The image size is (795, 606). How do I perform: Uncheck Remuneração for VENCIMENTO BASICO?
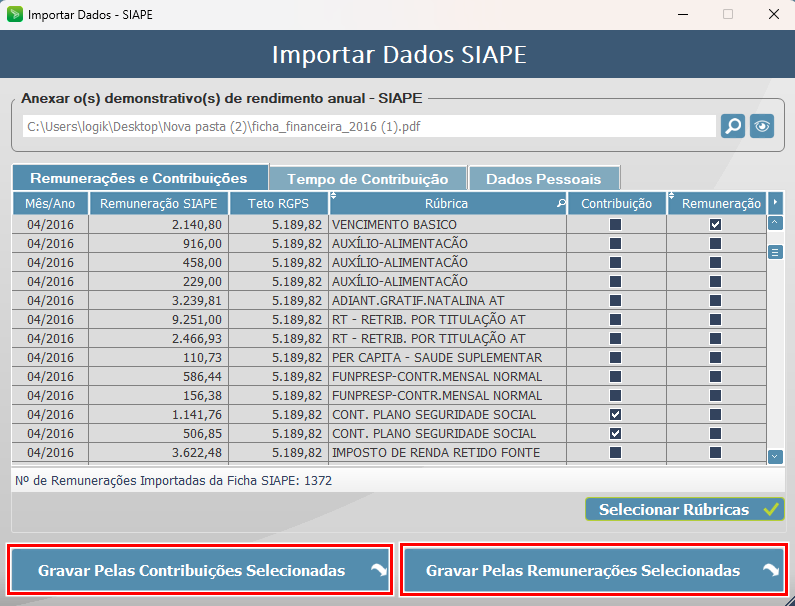pos(715,225)
